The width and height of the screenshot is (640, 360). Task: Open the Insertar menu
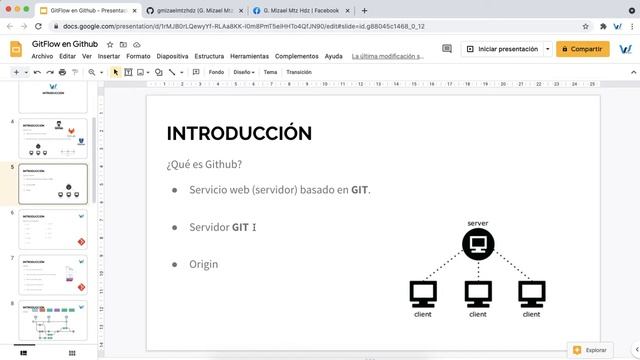tap(109, 56)
